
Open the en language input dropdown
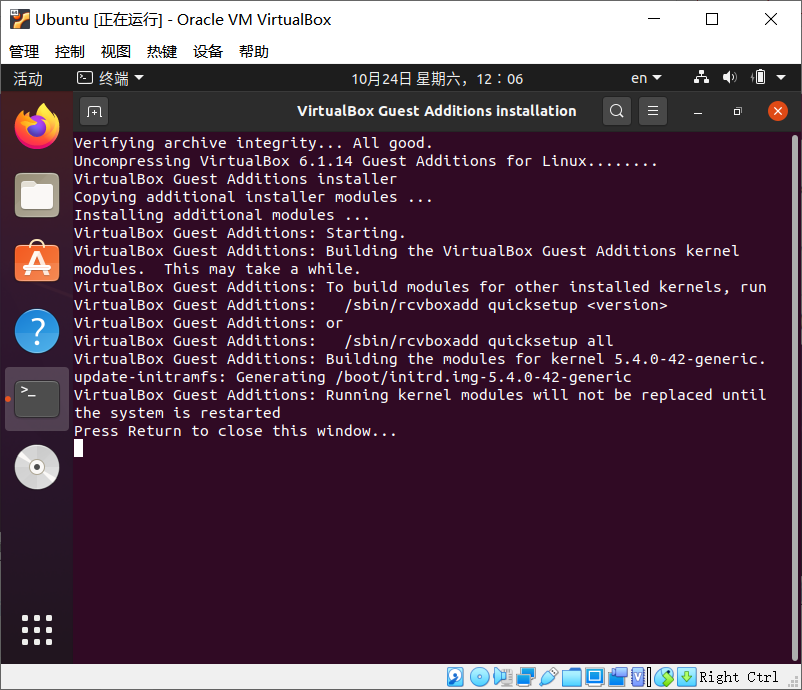point(645,78)
